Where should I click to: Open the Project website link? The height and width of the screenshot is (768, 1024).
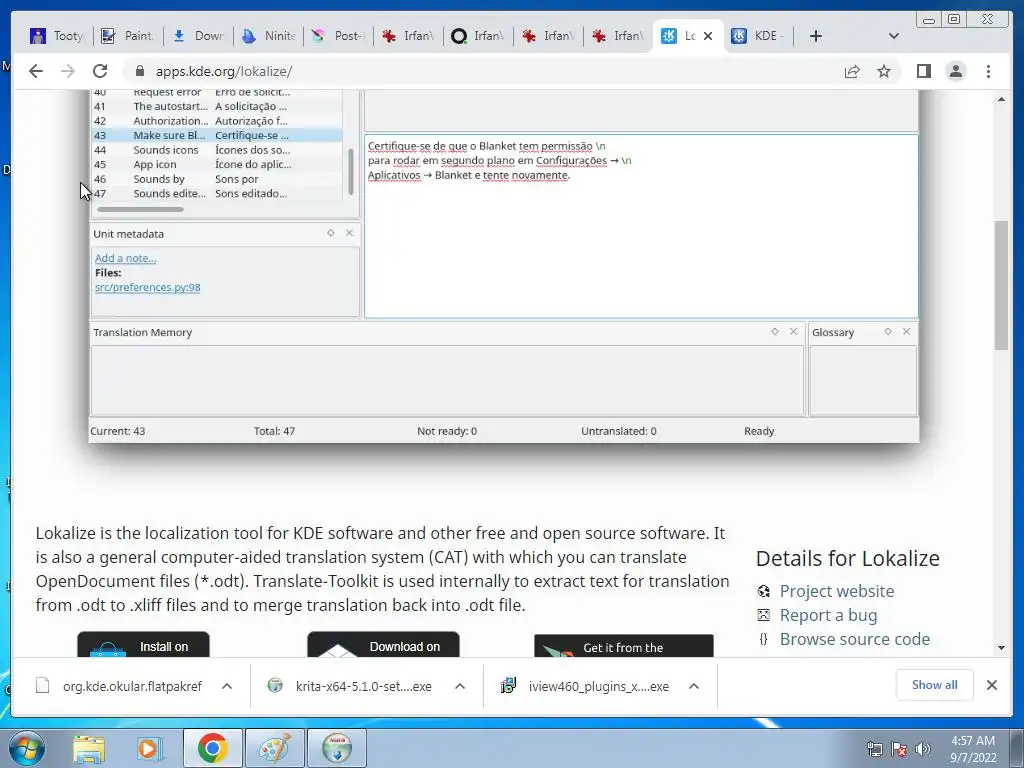pyautogui.click(x=837, y=591)
